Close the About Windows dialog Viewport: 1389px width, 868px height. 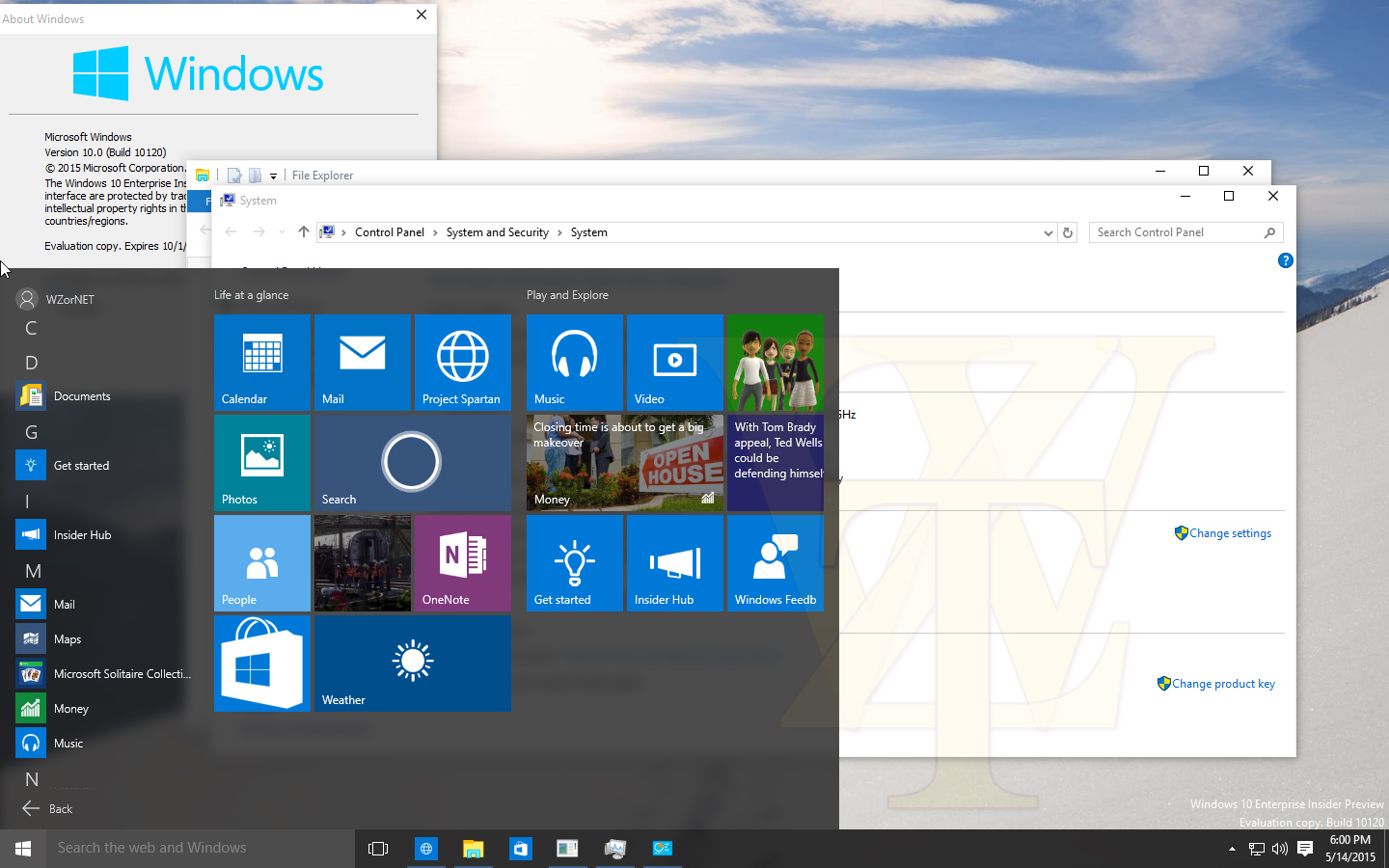[x=422, y=14]
